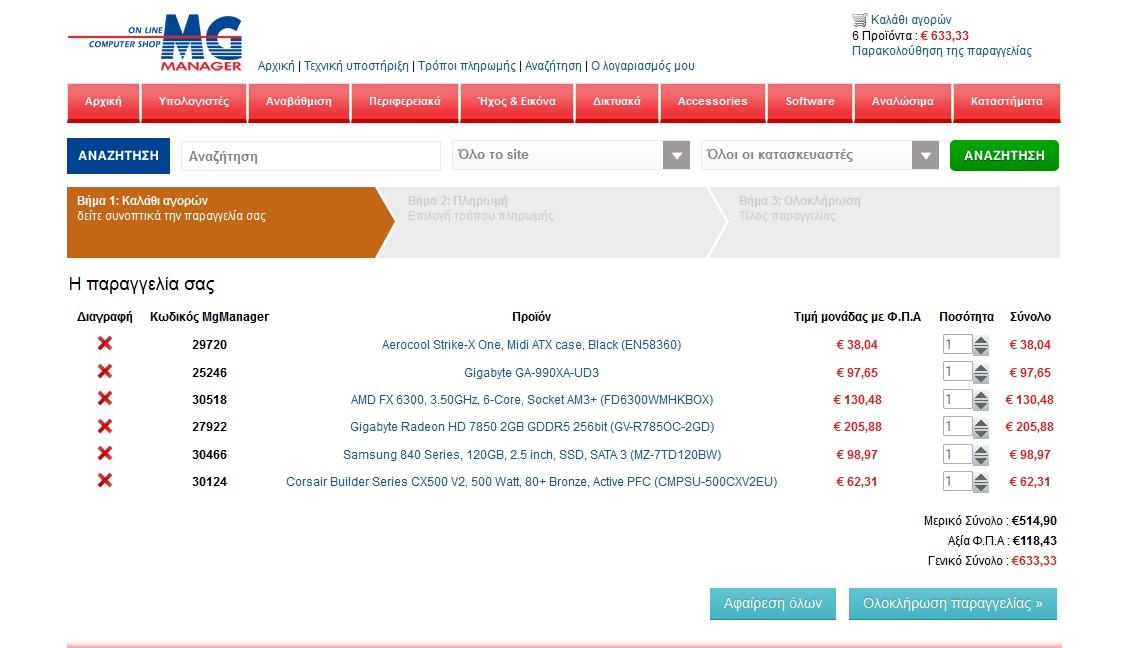The image size is (1141, 648).
Task: Open Ο λογαριασμός μου link
Action: pos(643,65)
